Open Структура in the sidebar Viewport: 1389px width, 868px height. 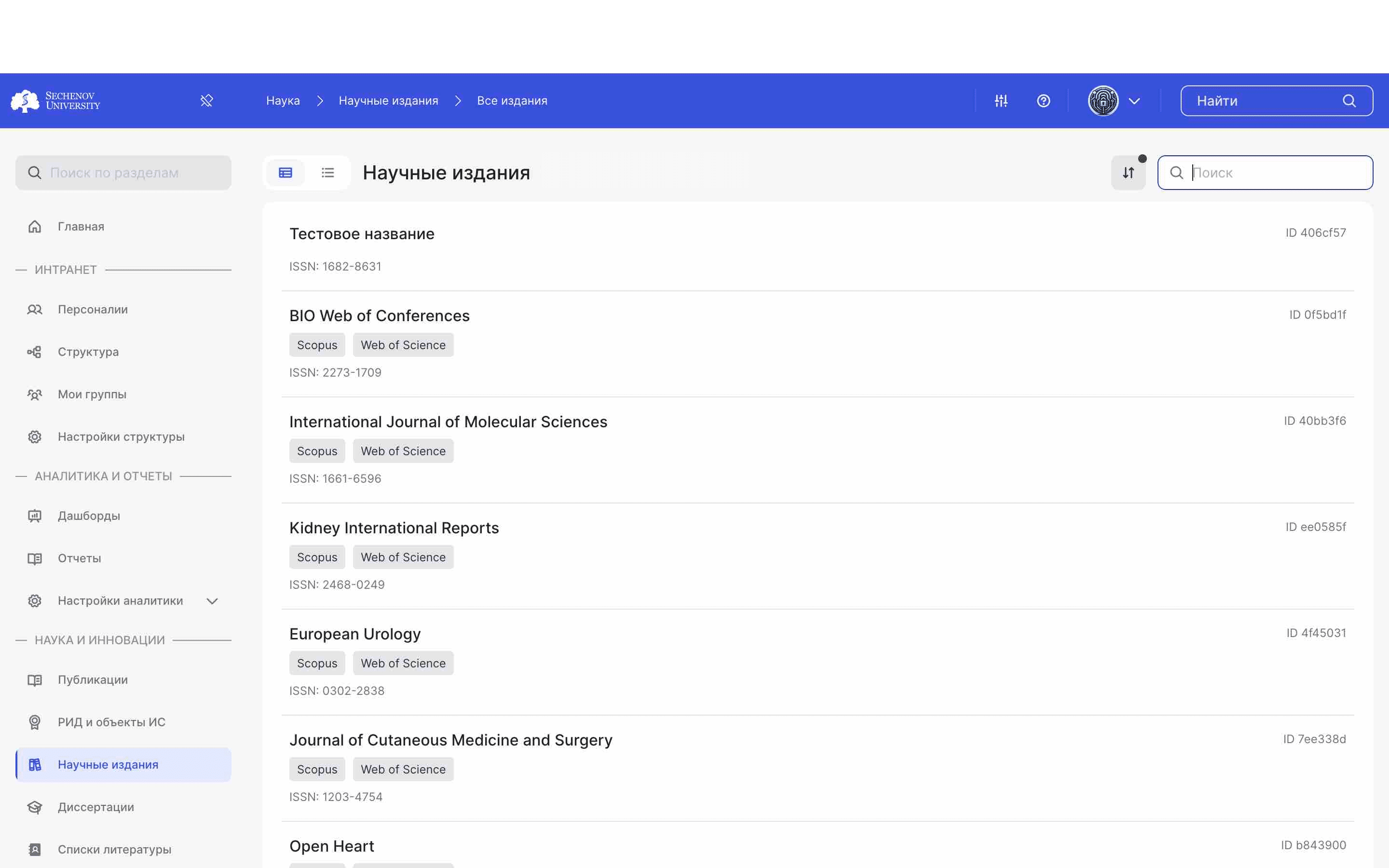click(x=123, y=352)
